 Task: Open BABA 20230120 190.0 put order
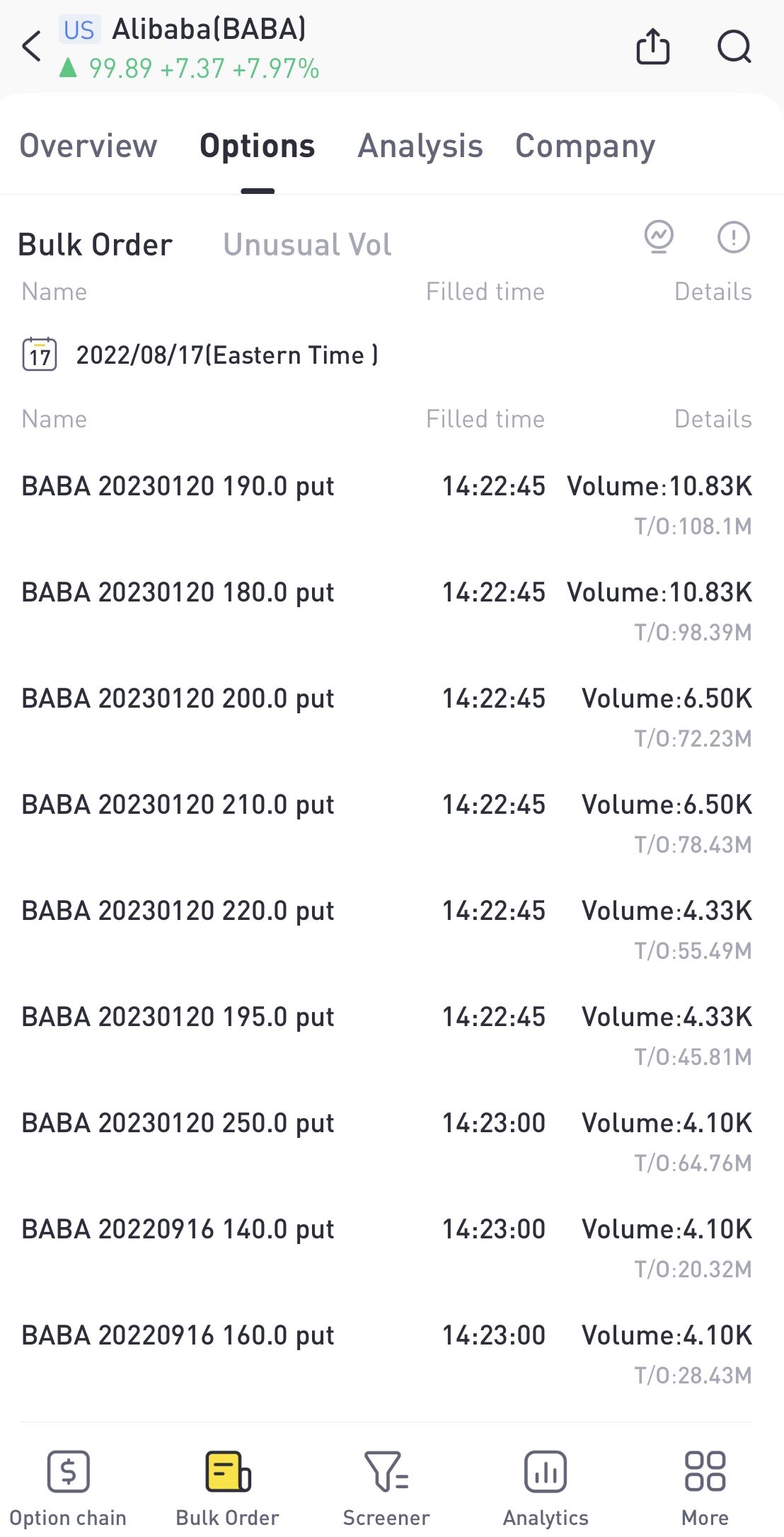point(387,505)
